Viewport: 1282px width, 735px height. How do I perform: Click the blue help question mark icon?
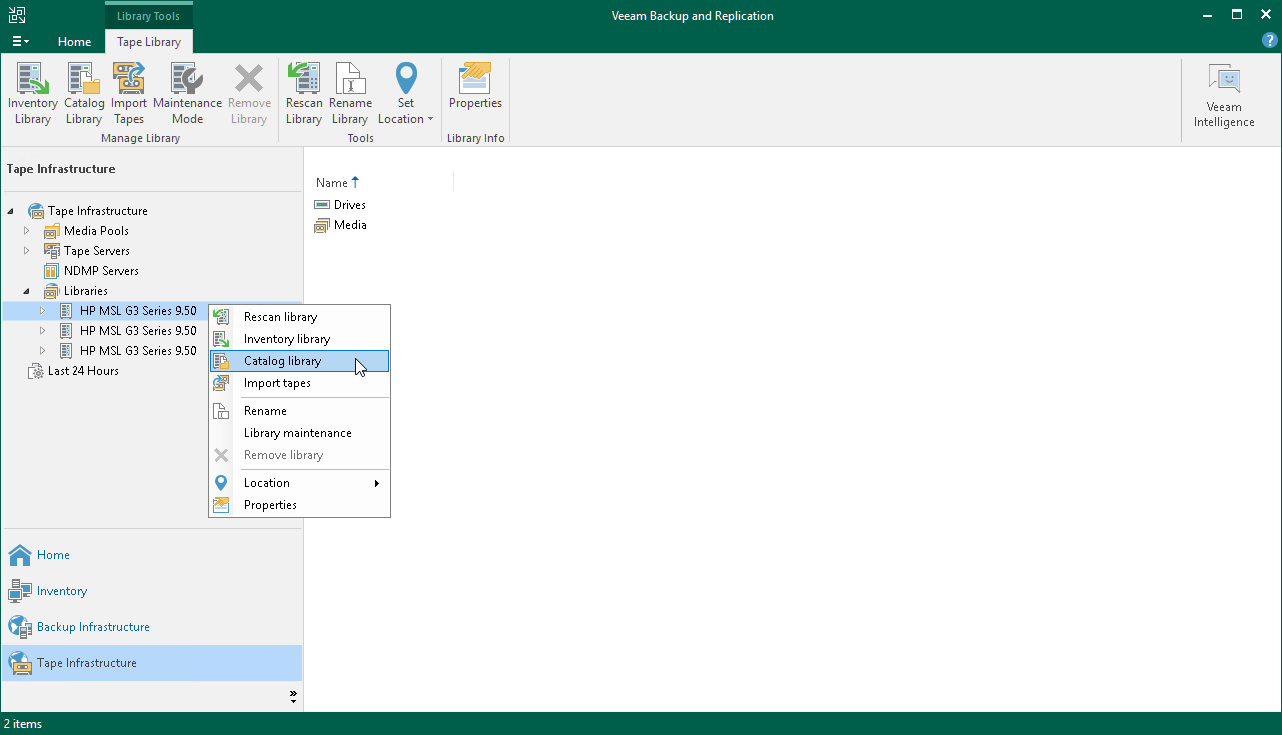click(x=1270, y=41)
